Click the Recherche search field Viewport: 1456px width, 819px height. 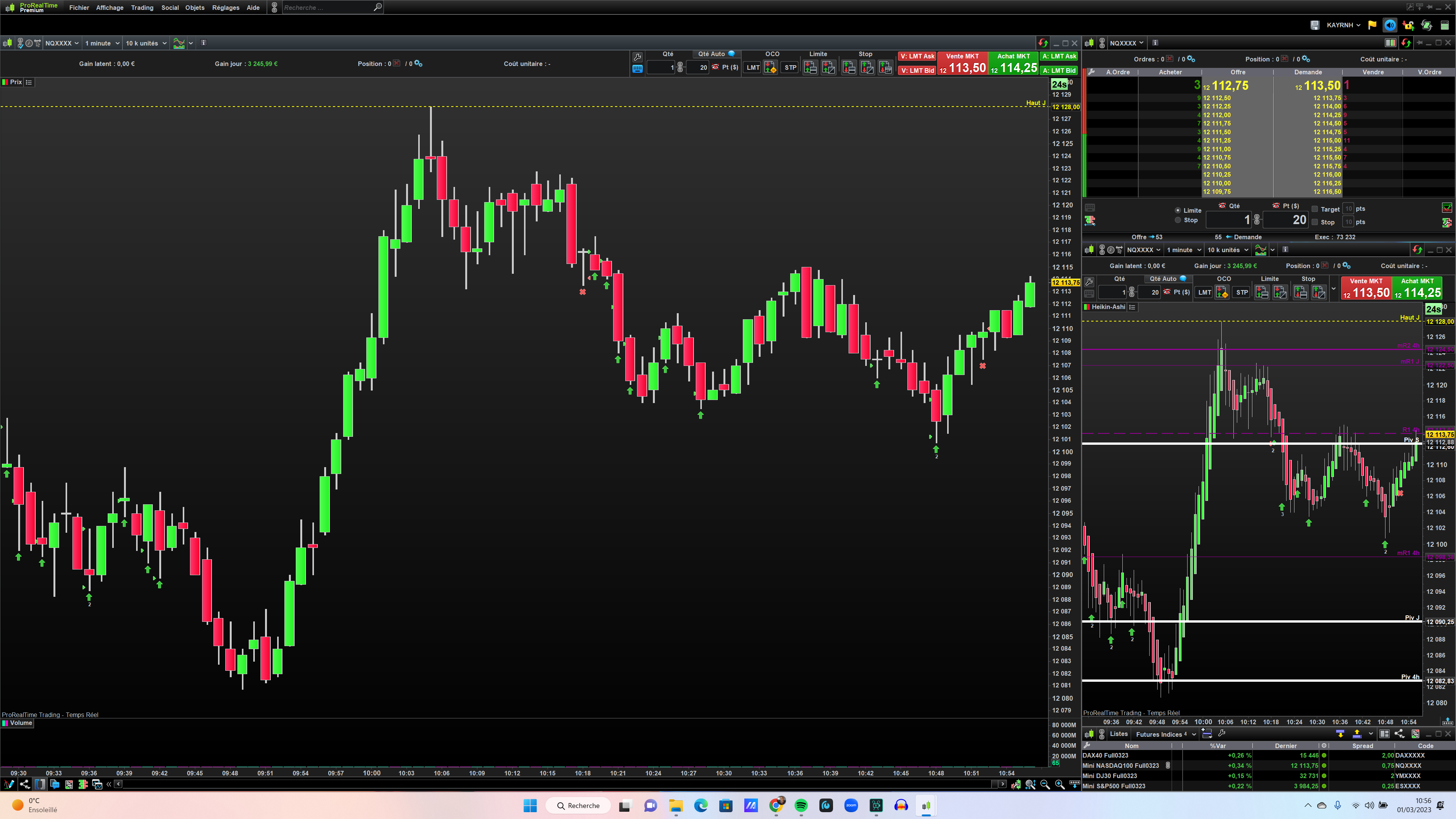coord(328,7)
